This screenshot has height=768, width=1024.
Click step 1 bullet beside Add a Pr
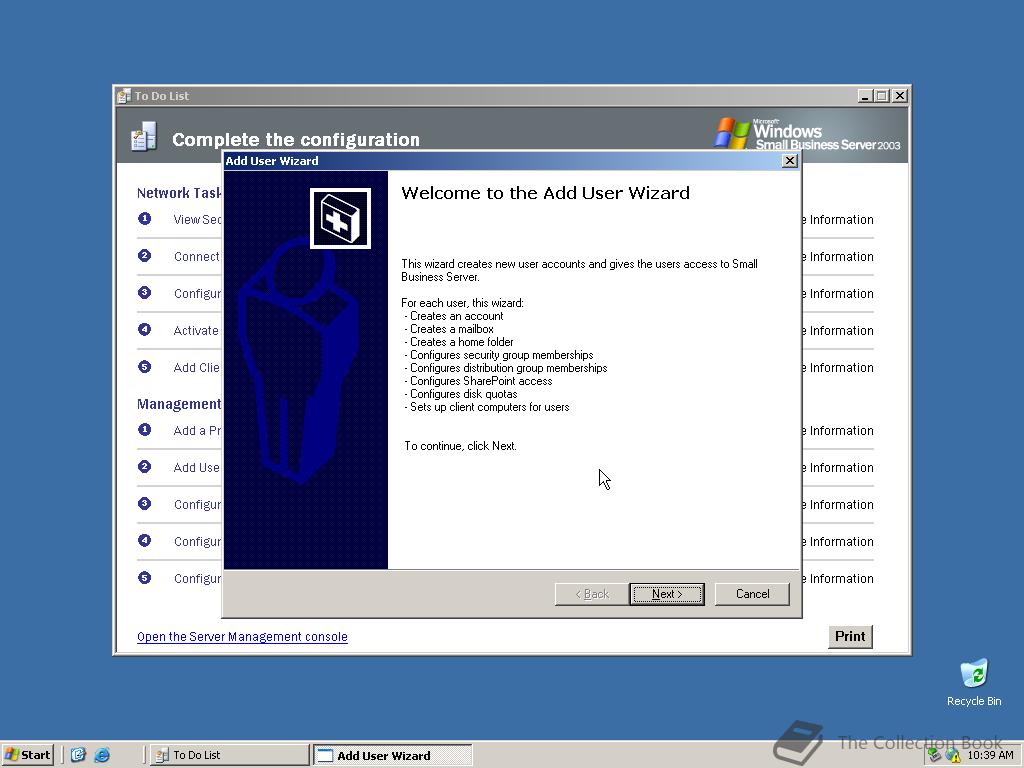pos(144,430)
